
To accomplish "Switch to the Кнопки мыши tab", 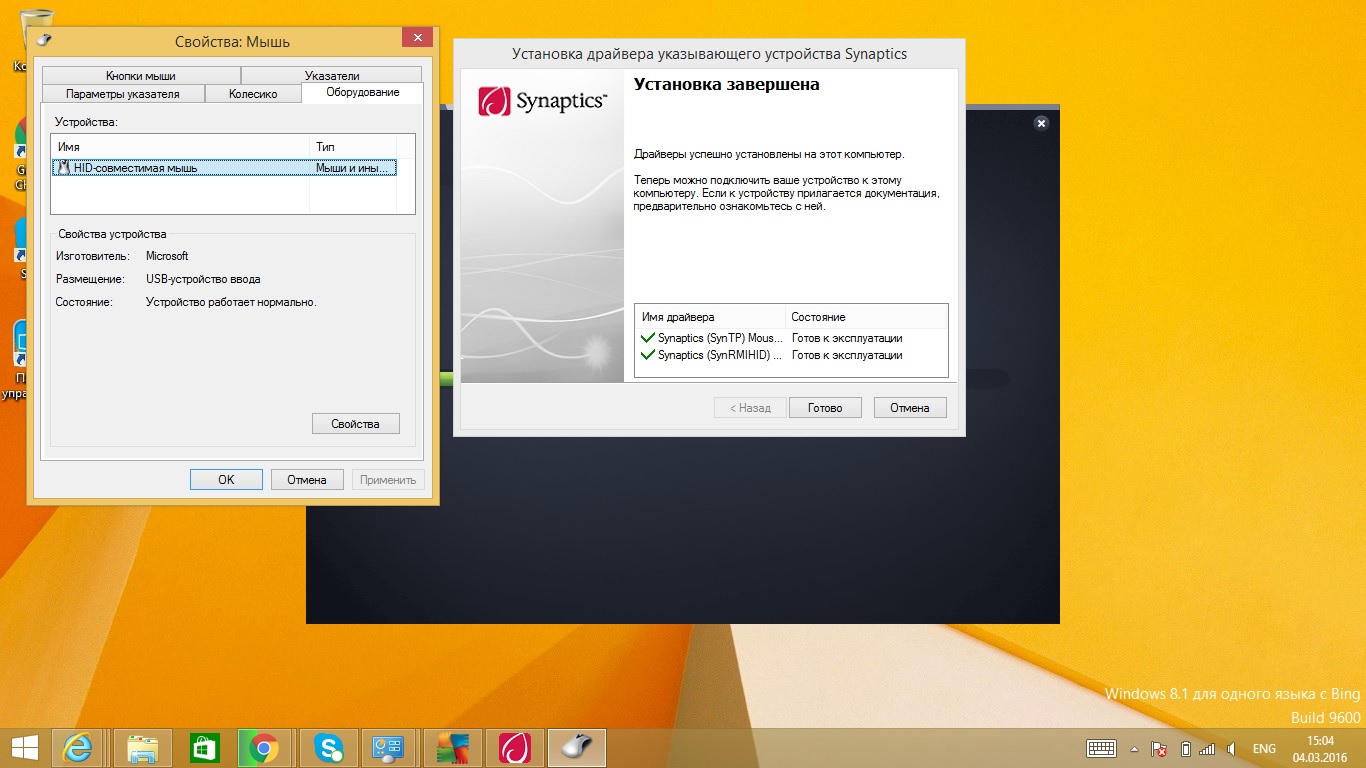I will (x=141, y=76).
